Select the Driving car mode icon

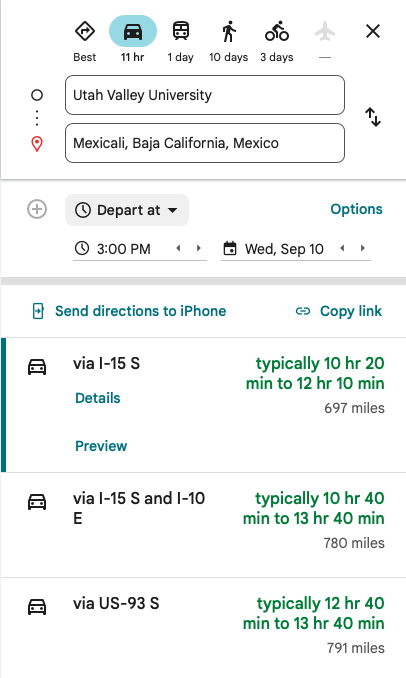coord(133,32)
